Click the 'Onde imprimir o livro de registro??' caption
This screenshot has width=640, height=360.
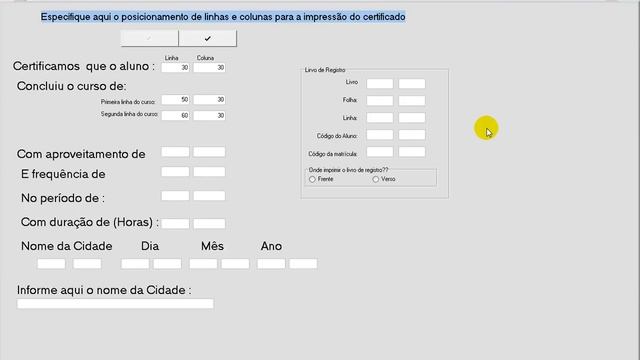click(349, 170)
